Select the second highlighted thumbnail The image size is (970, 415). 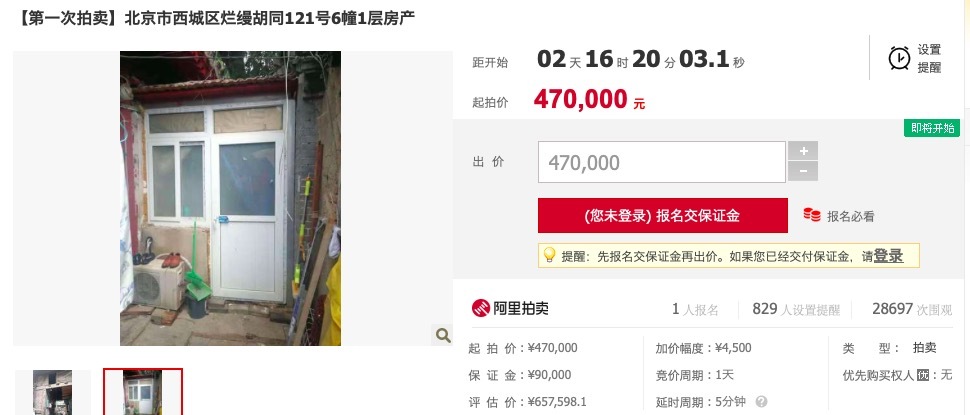pyautogui.click(x=143, y=392)
